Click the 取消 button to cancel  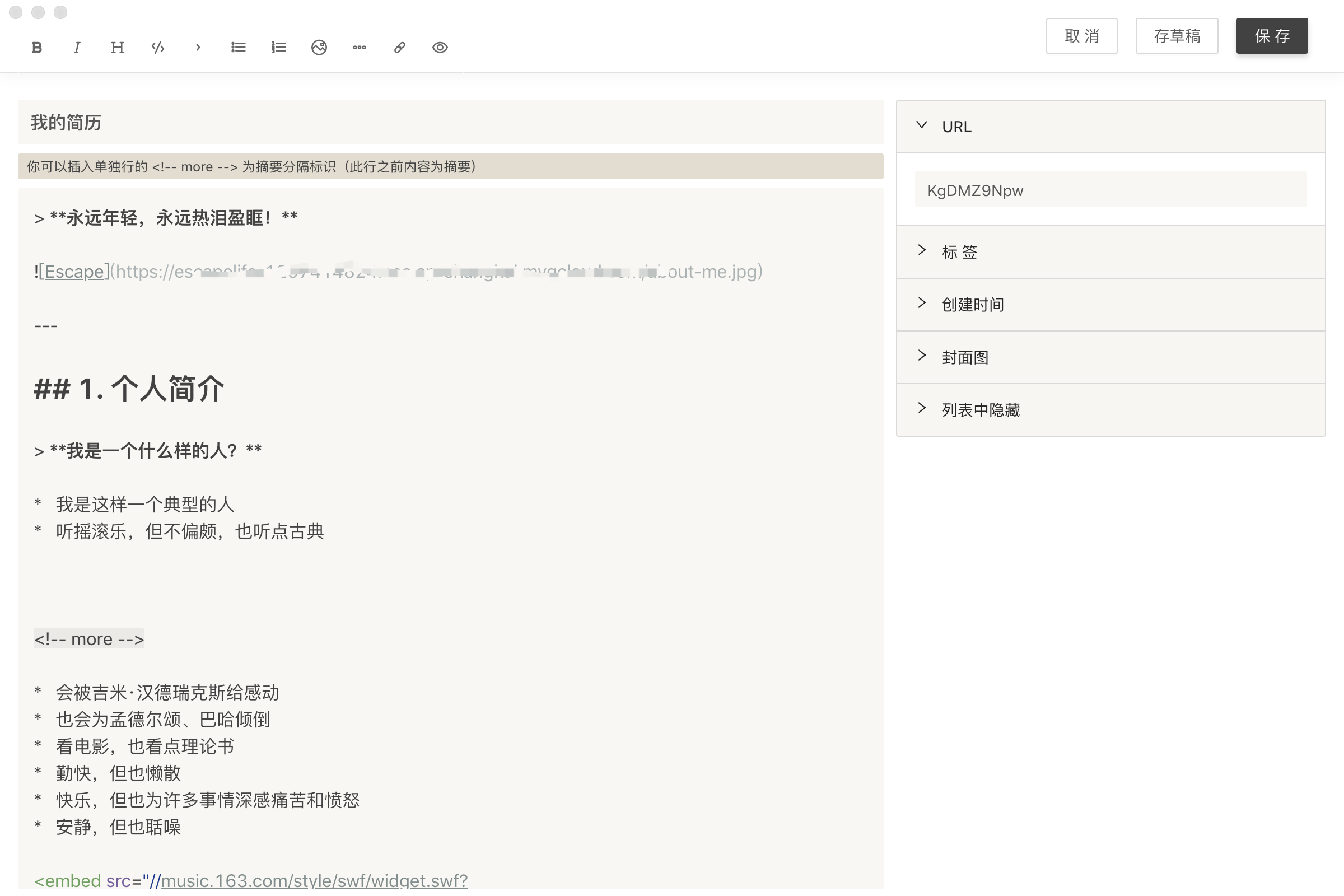pyautogui.click(x=1081, y=35)
